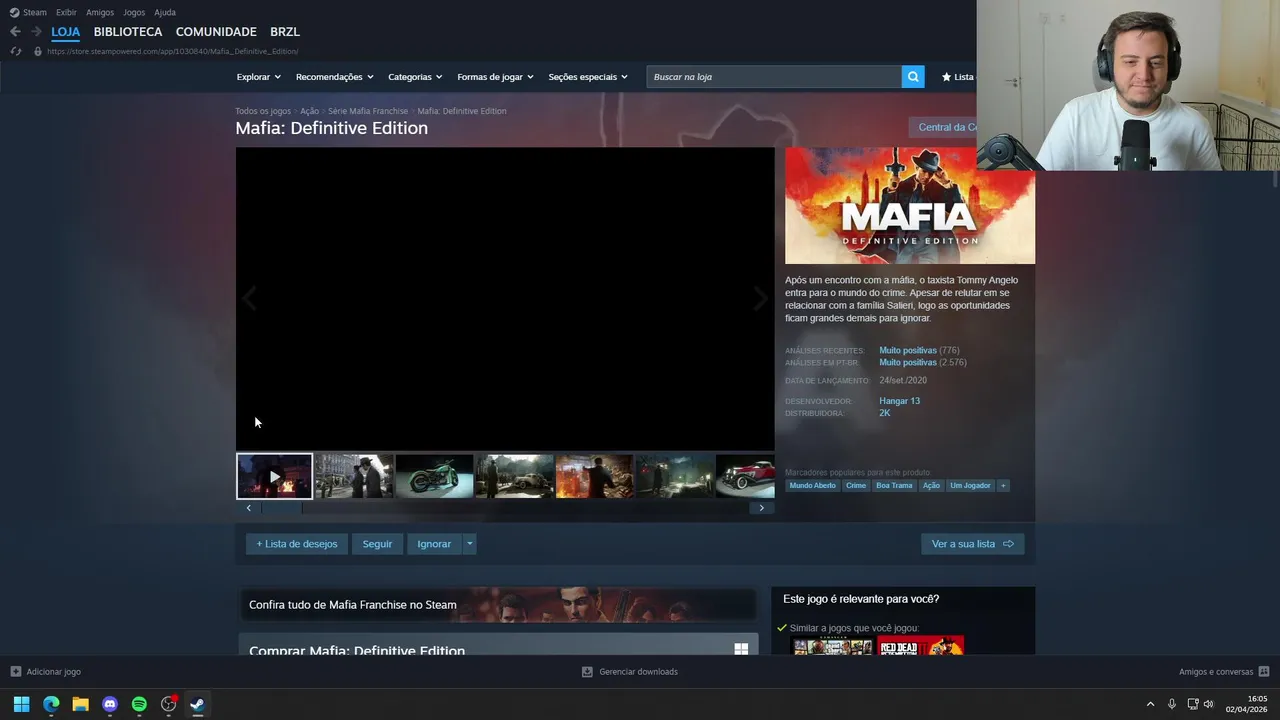
Task: Switch to the COMUNIDADE tab
Action: [x=216, y=32]
